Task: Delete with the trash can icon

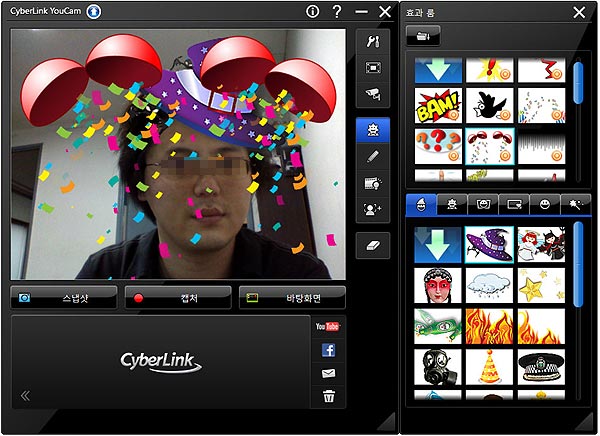Action: [x=329, y=396]
